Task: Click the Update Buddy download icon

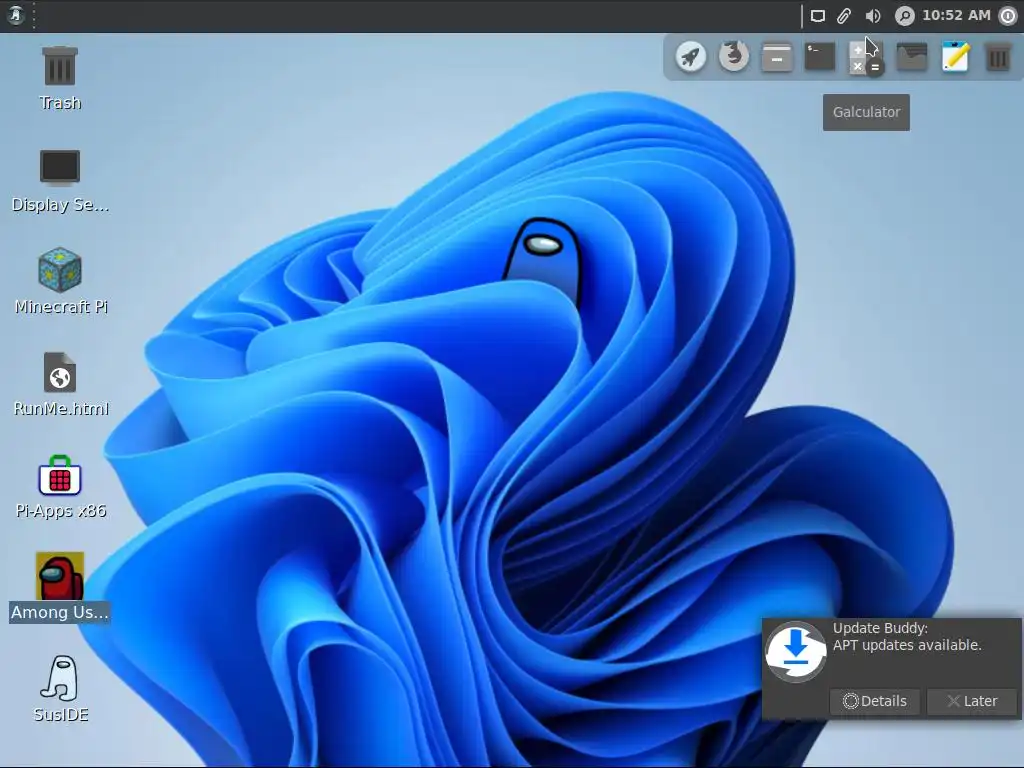Action: 795,651
